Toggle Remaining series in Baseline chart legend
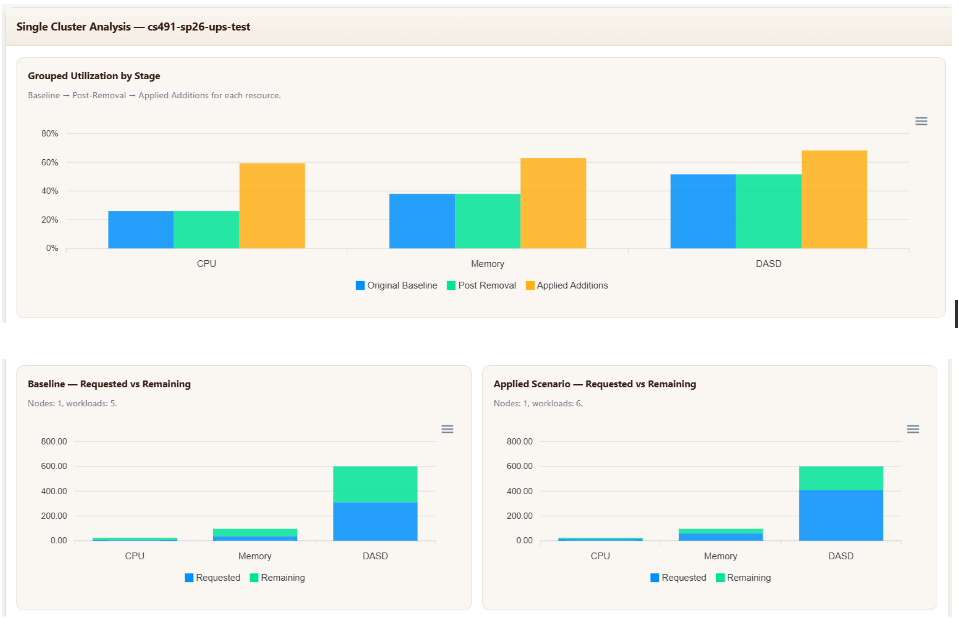 point(277,578)
